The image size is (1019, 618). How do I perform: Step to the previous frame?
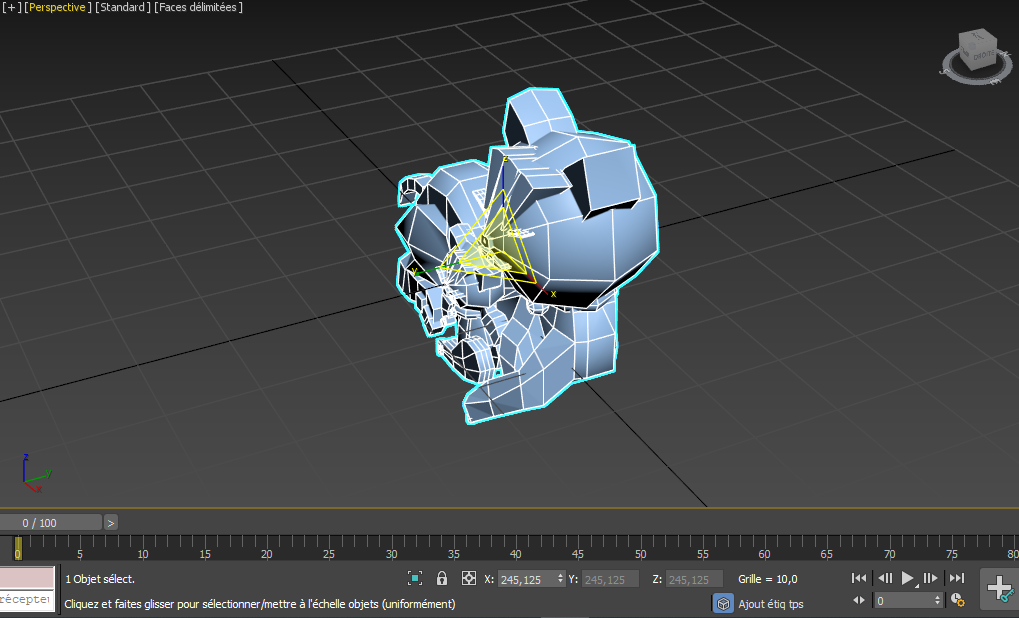(x=884, y=578)
